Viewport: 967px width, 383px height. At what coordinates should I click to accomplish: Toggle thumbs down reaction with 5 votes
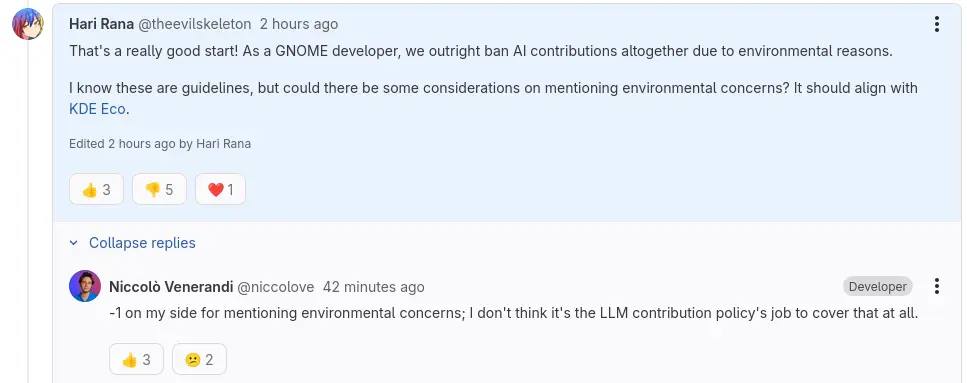[x=159, y=189]
